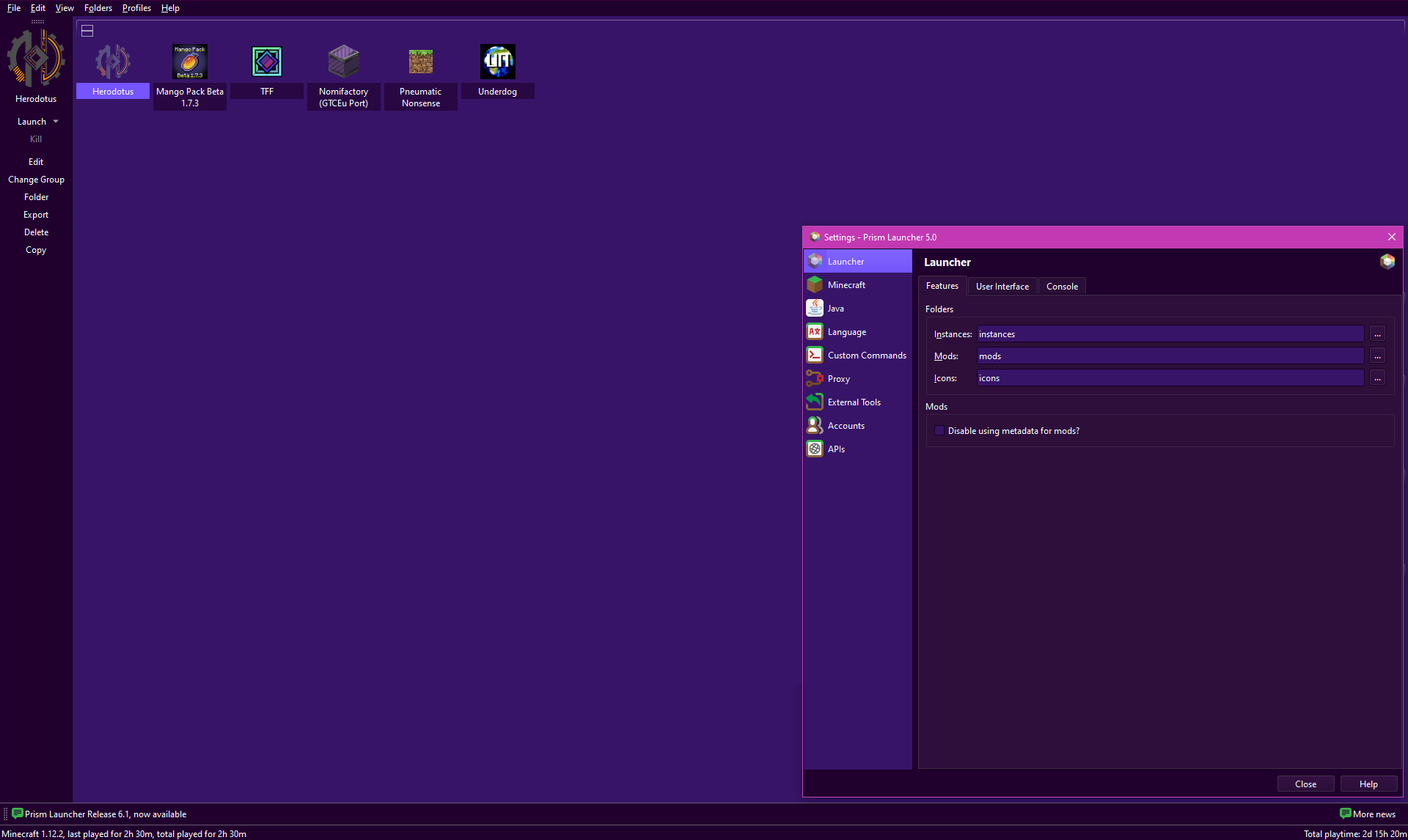Select the TFF instance icon
The width and height of the screenshot is (1408, 840).
267,62
